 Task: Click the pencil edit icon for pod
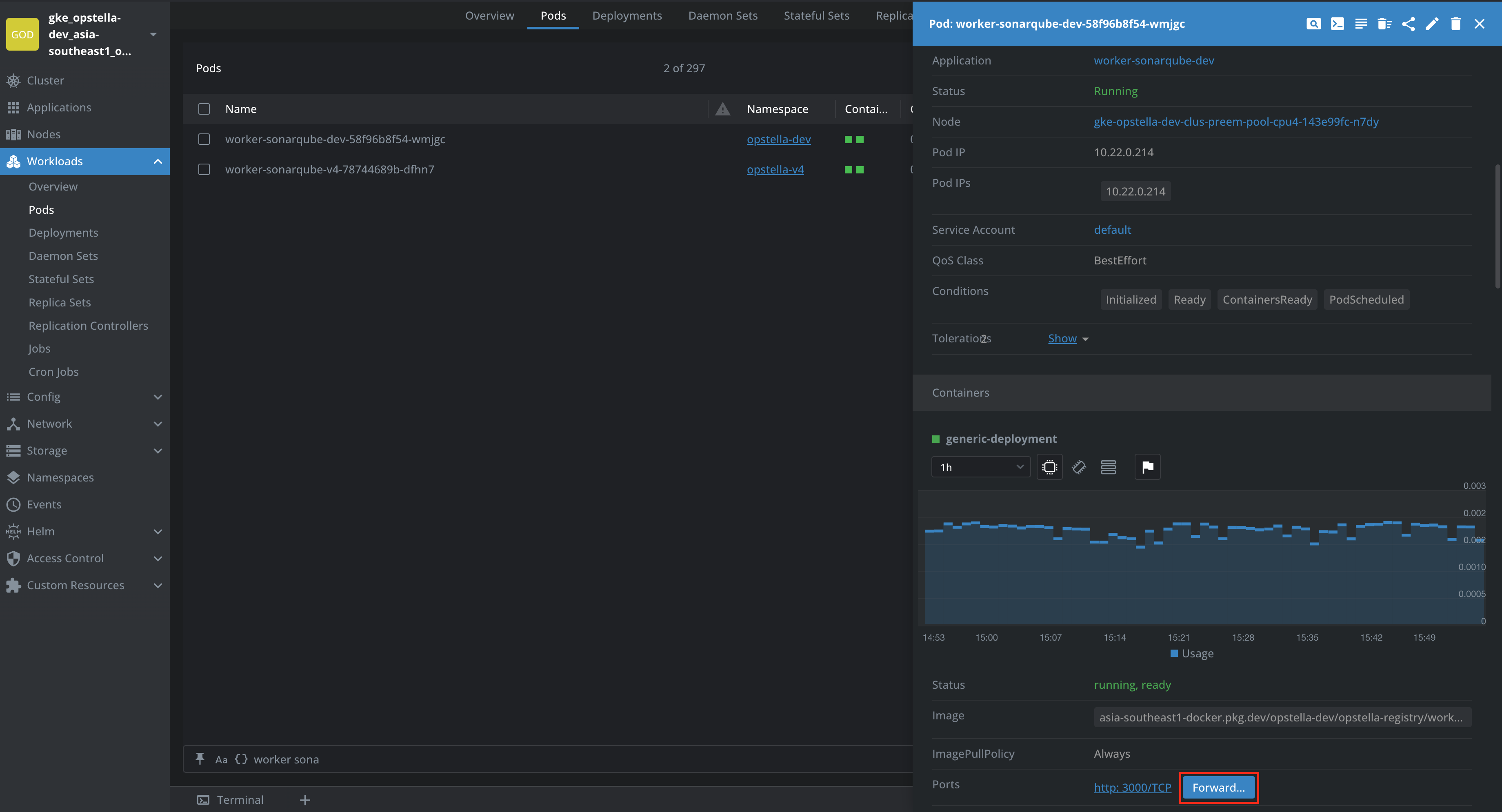pyautogui.click(x=1432, y=24)
